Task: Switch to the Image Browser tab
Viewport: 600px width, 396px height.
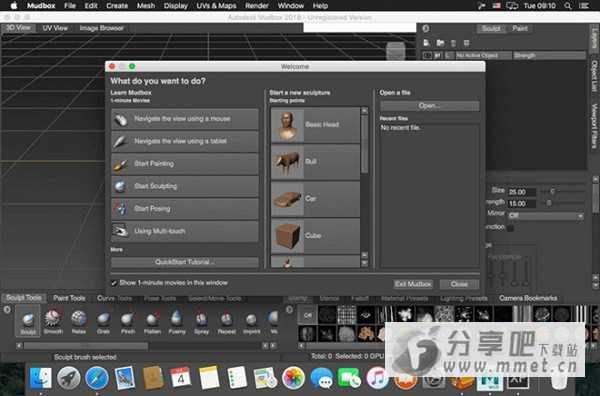Action: [101, 28]
